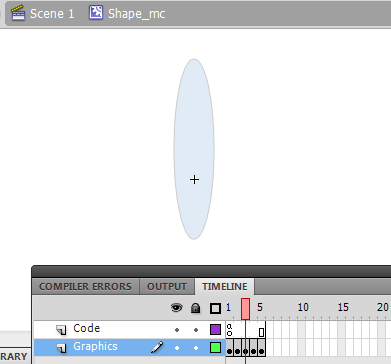Click frame 15 on the timeline ruler
The image size is (391, 364).
point(342,307)
